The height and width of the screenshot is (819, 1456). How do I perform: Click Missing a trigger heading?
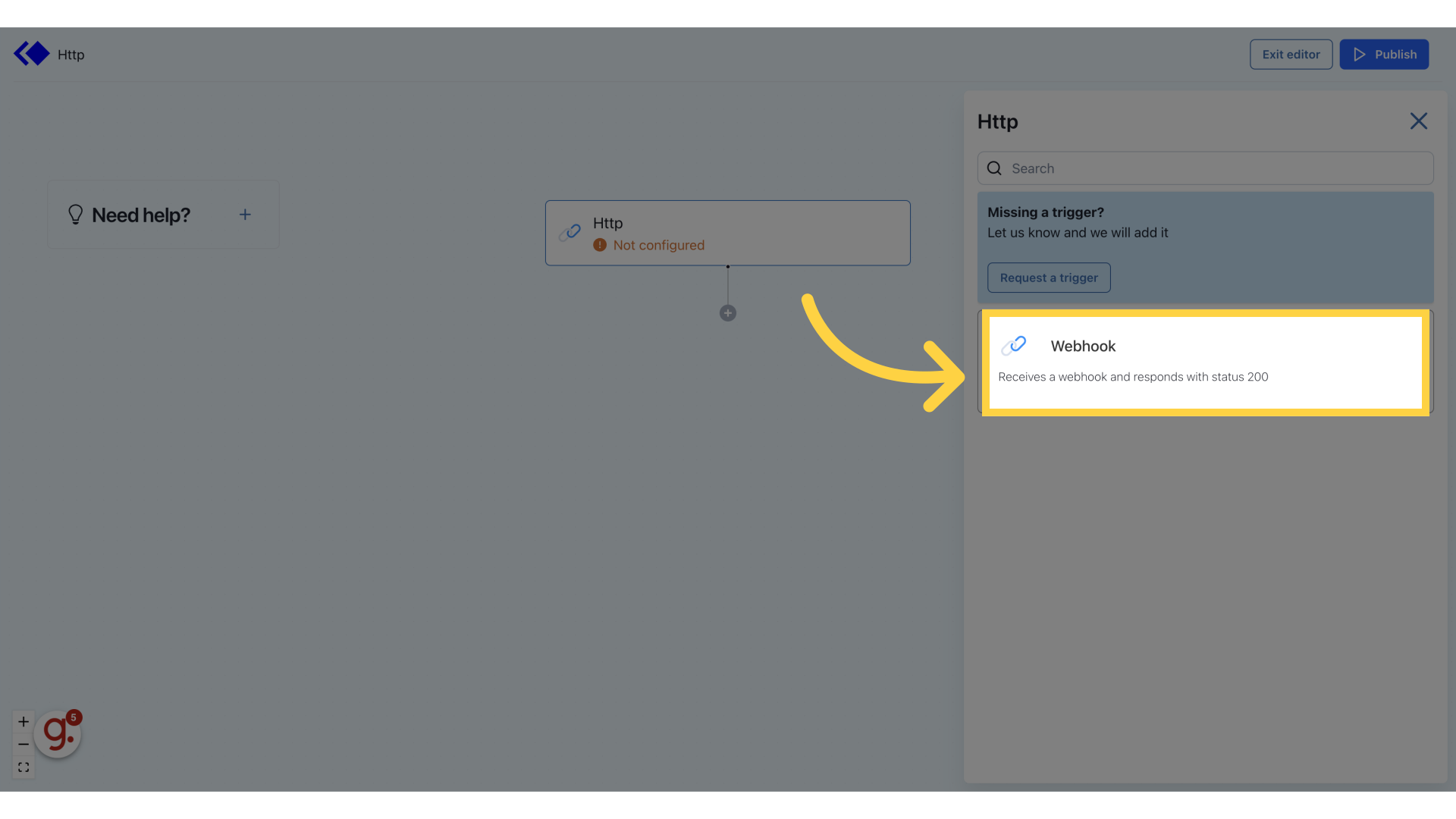click(1046, 212)
